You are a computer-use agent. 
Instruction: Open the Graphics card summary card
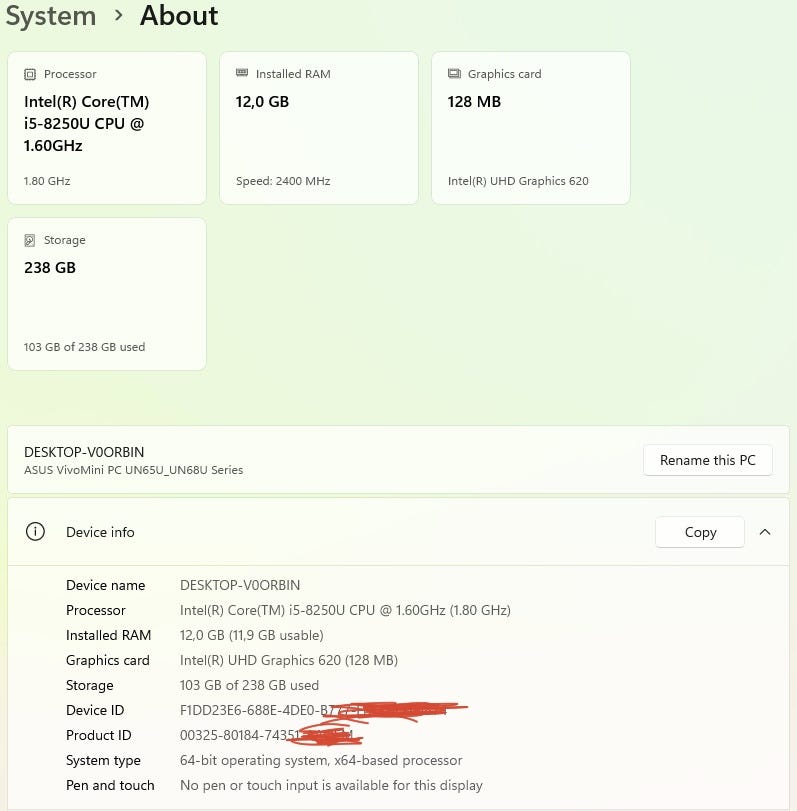[x=531, y=128]
